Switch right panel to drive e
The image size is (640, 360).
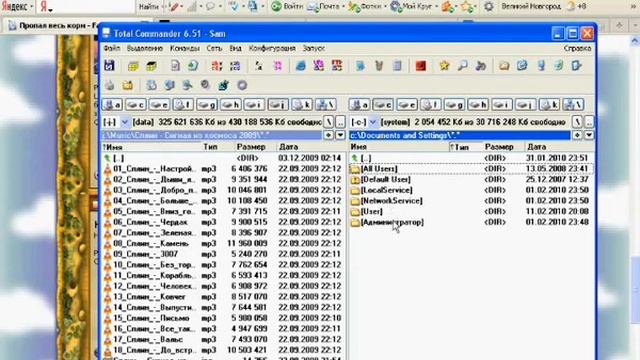click(x=407, y=105)
